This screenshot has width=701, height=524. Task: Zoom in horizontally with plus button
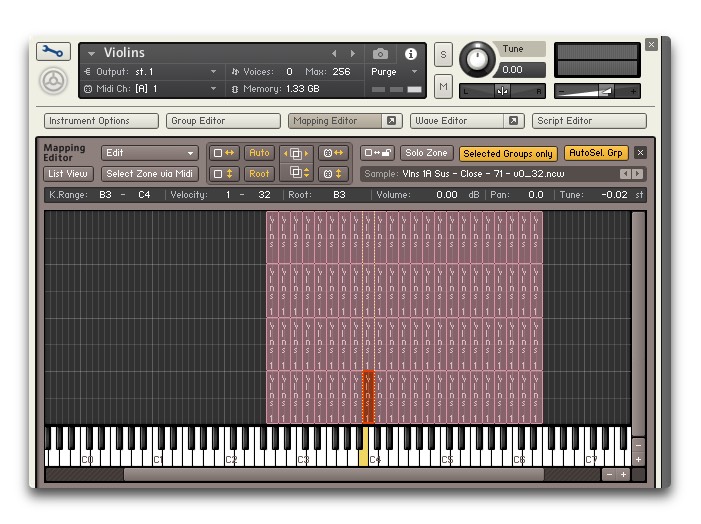623,474
